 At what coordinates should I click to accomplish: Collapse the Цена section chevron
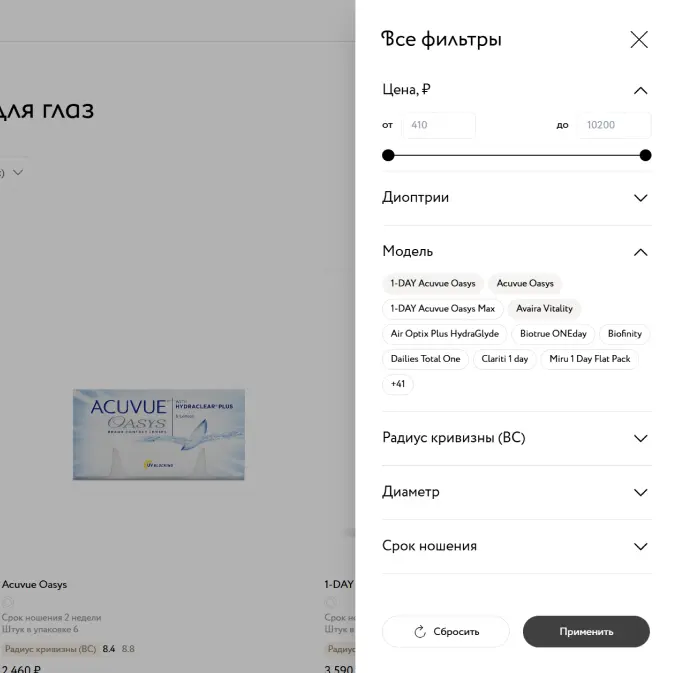tap(641, 90)
